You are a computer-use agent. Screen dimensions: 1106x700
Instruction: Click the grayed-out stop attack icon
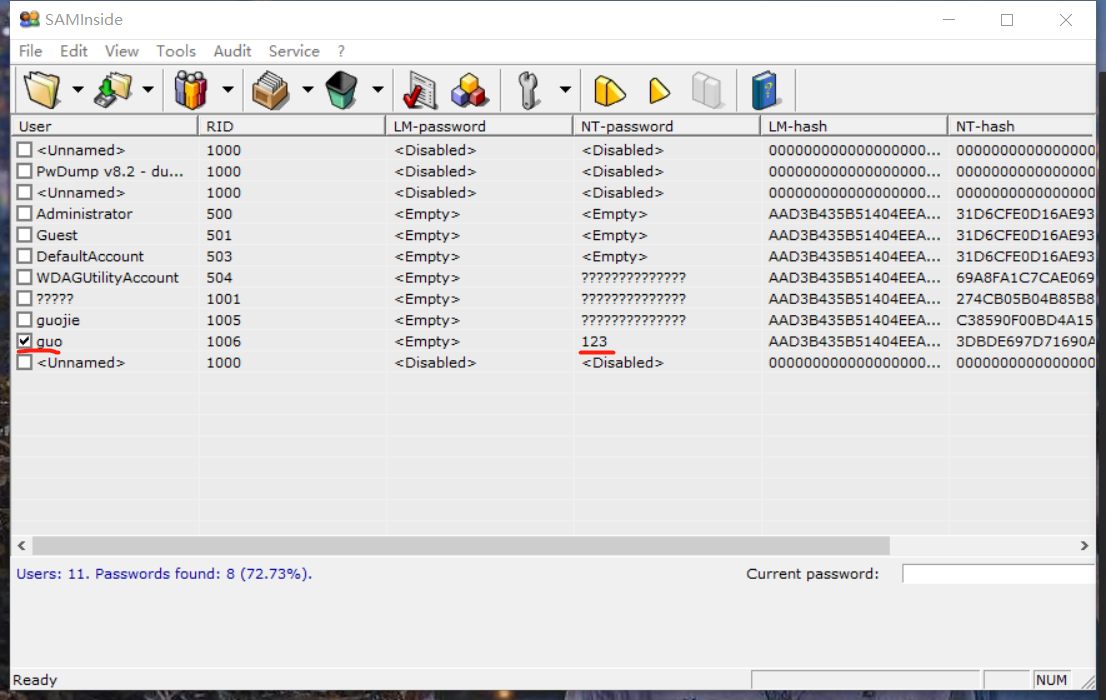tap(707, 90)
